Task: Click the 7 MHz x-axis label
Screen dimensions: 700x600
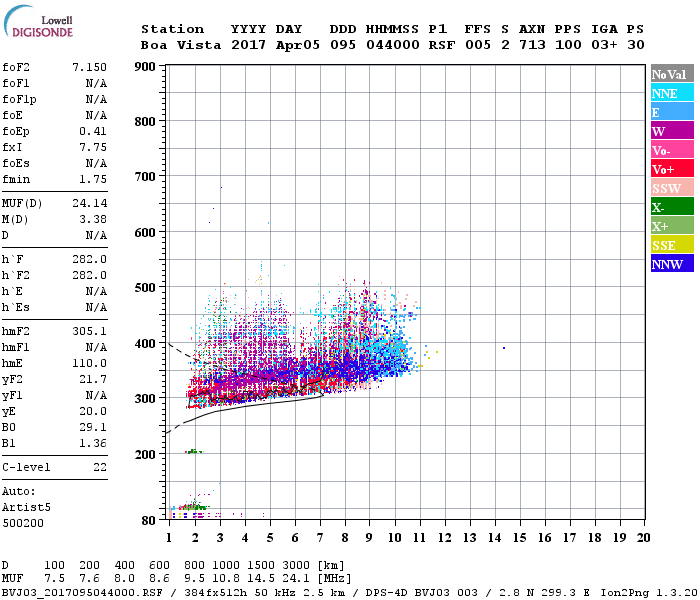Action: tap(320, 538)
